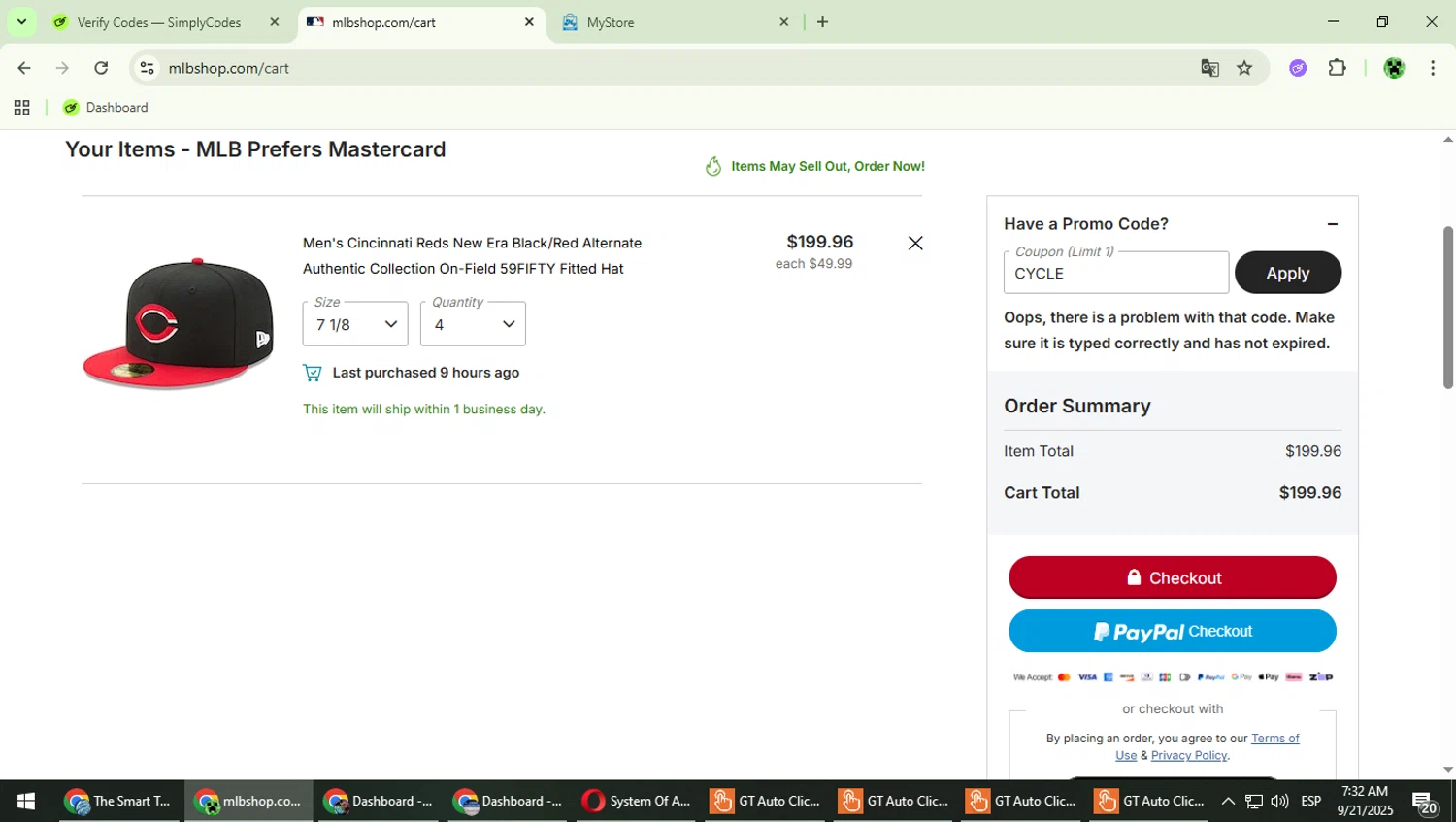The width and height of the screenshot is (1456, 822).
Task: Open the Dashboard bookmark
Action: coord(106,108)
